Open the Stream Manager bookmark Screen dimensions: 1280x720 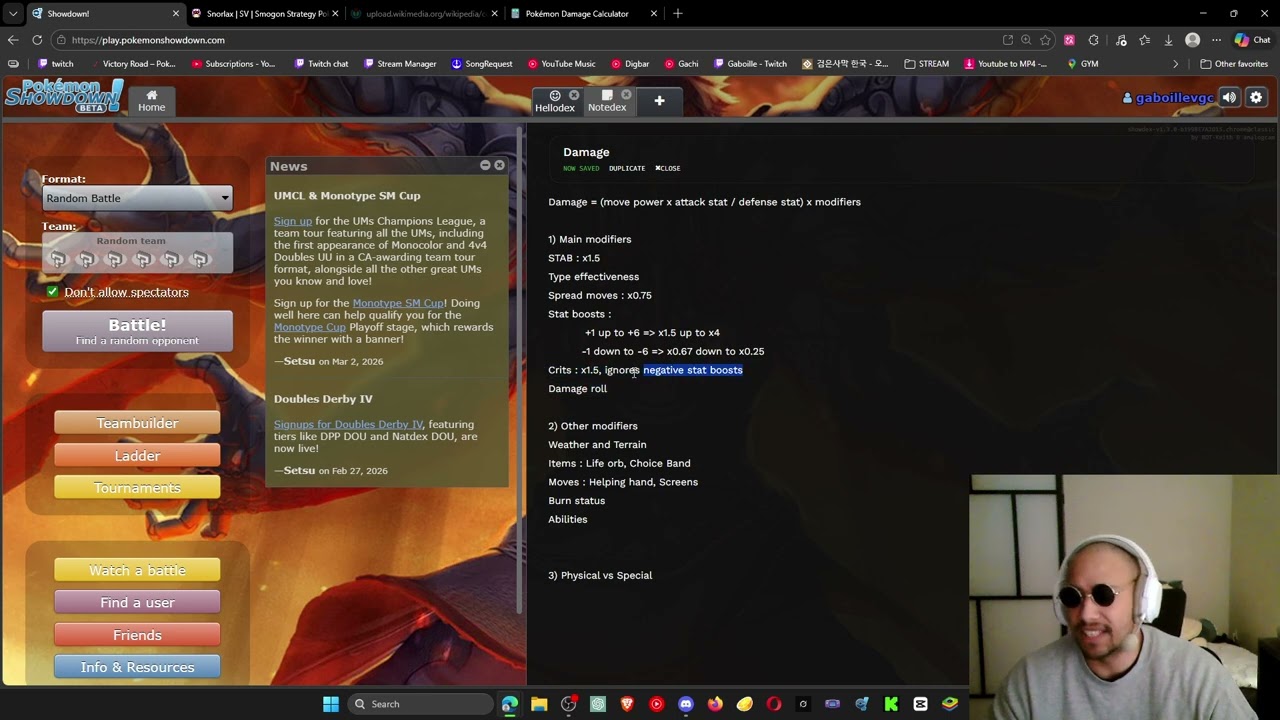click(400, 64)
